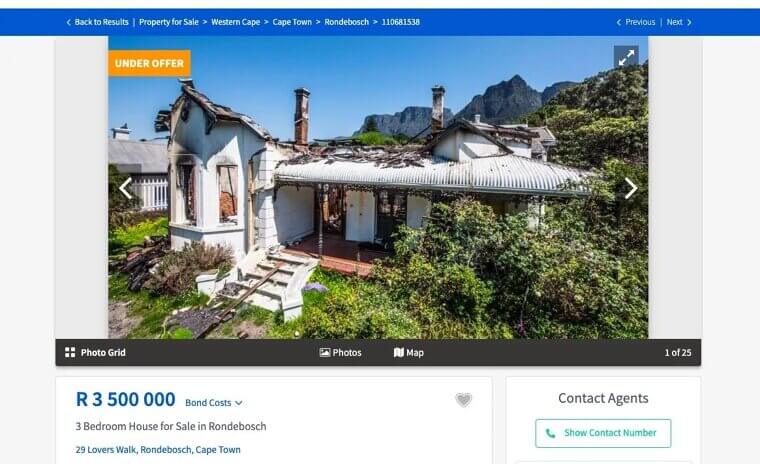This screenshot has width=760, height=464.
Task: Click the phone icon in contact button
Action: 550,433
